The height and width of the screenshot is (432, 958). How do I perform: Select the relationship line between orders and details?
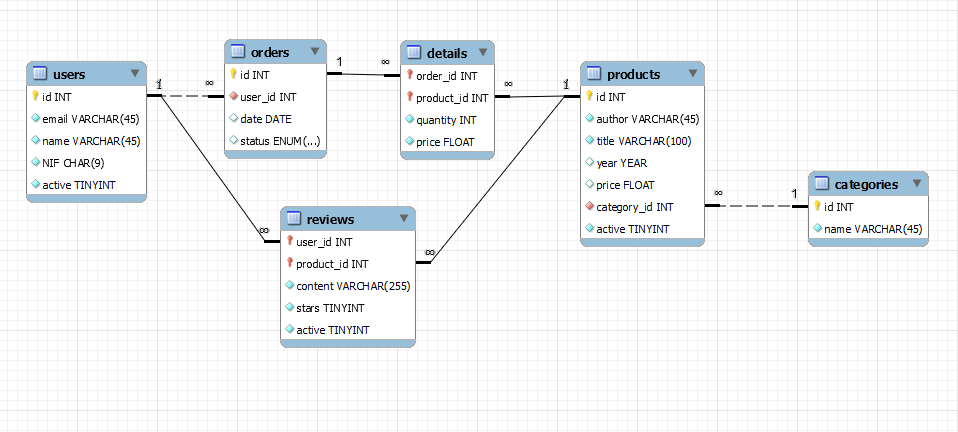(x=364, y=75)
